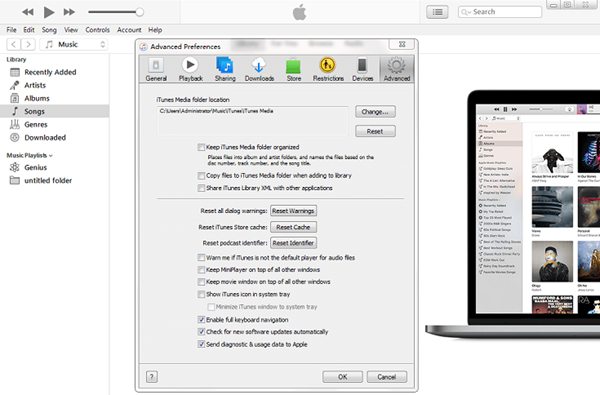This screenshot has height=395, width=600.
Task: Open the Restrictions preferences tab
Action: tap(328, 69)
